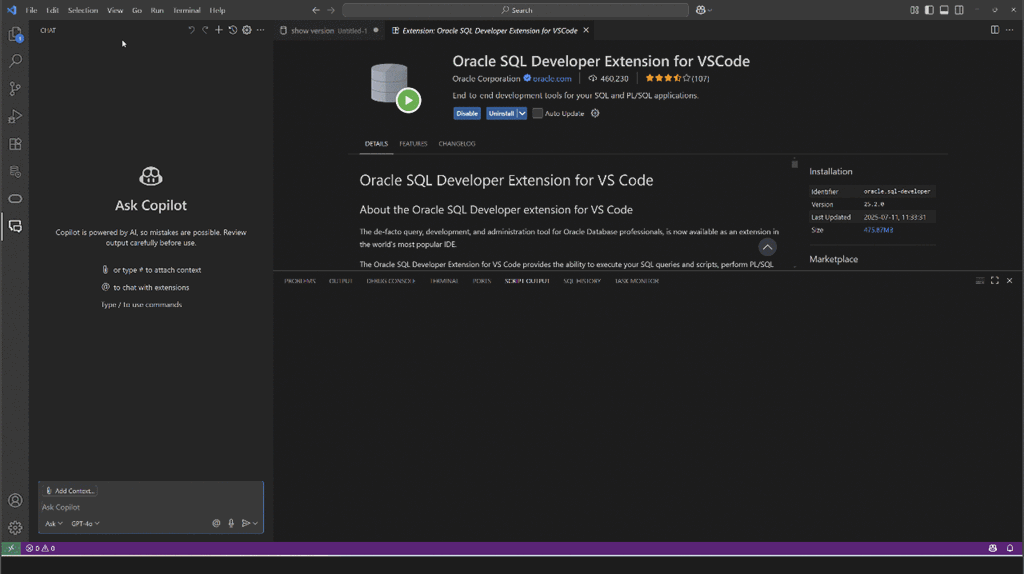Open the Run and Debug view
The width and height of the screenshot is (1024, 574).
pos(15,116)
